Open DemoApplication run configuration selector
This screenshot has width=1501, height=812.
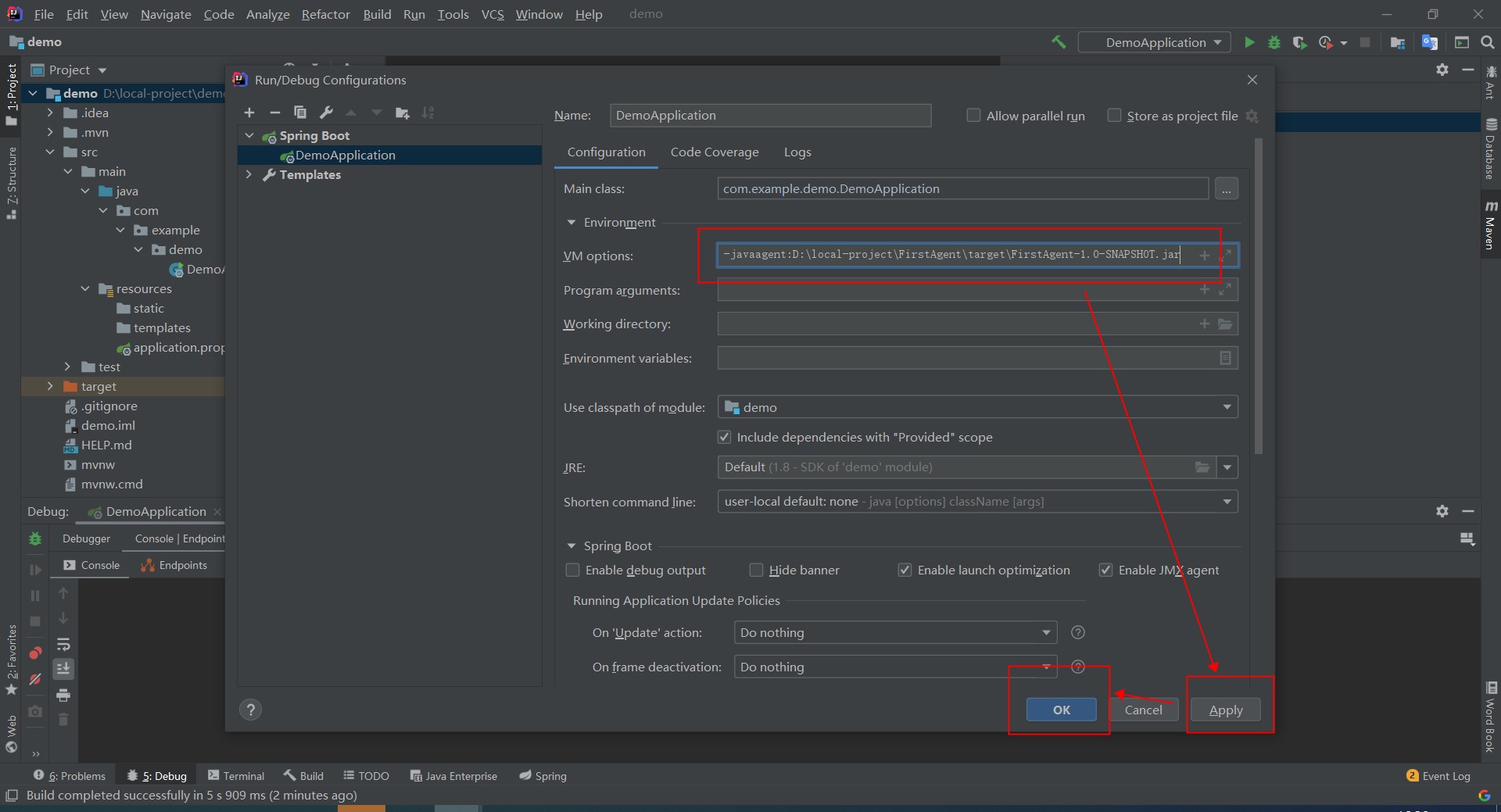click(1154, 42)
